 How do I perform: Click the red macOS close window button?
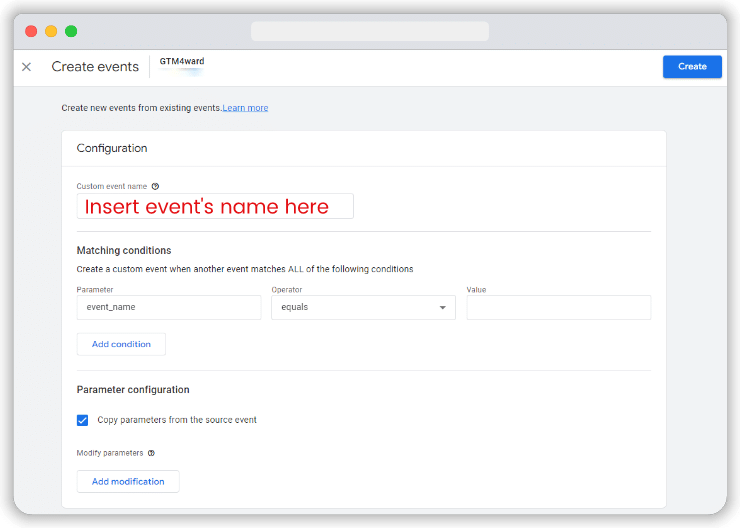tap(31, 31)
